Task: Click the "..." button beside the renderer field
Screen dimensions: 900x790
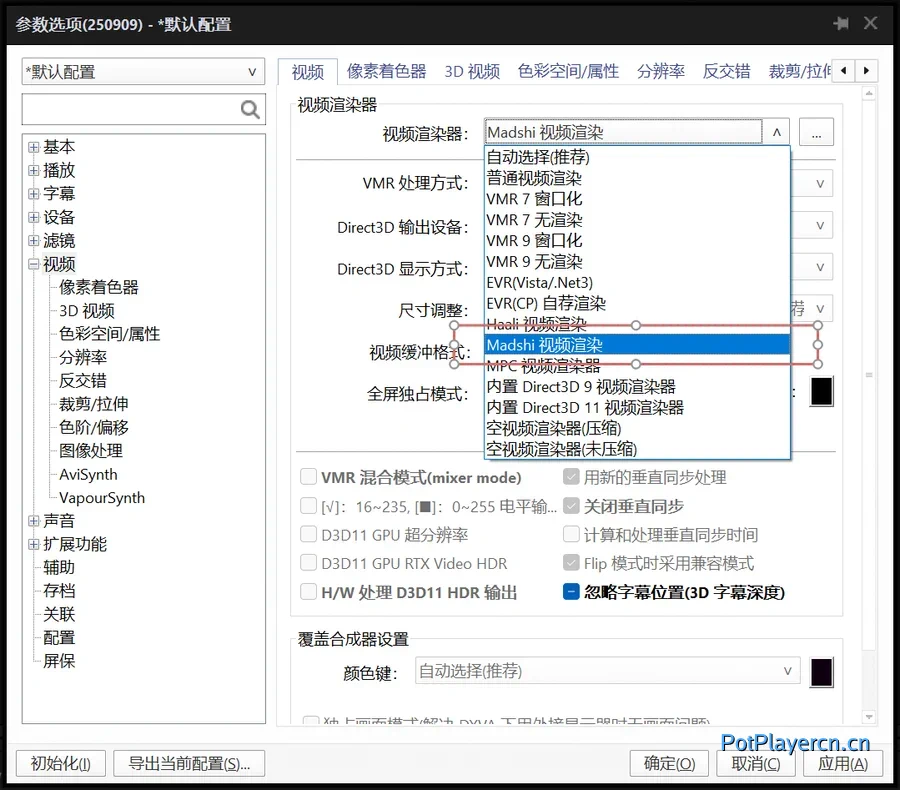Action: [816, 131]
